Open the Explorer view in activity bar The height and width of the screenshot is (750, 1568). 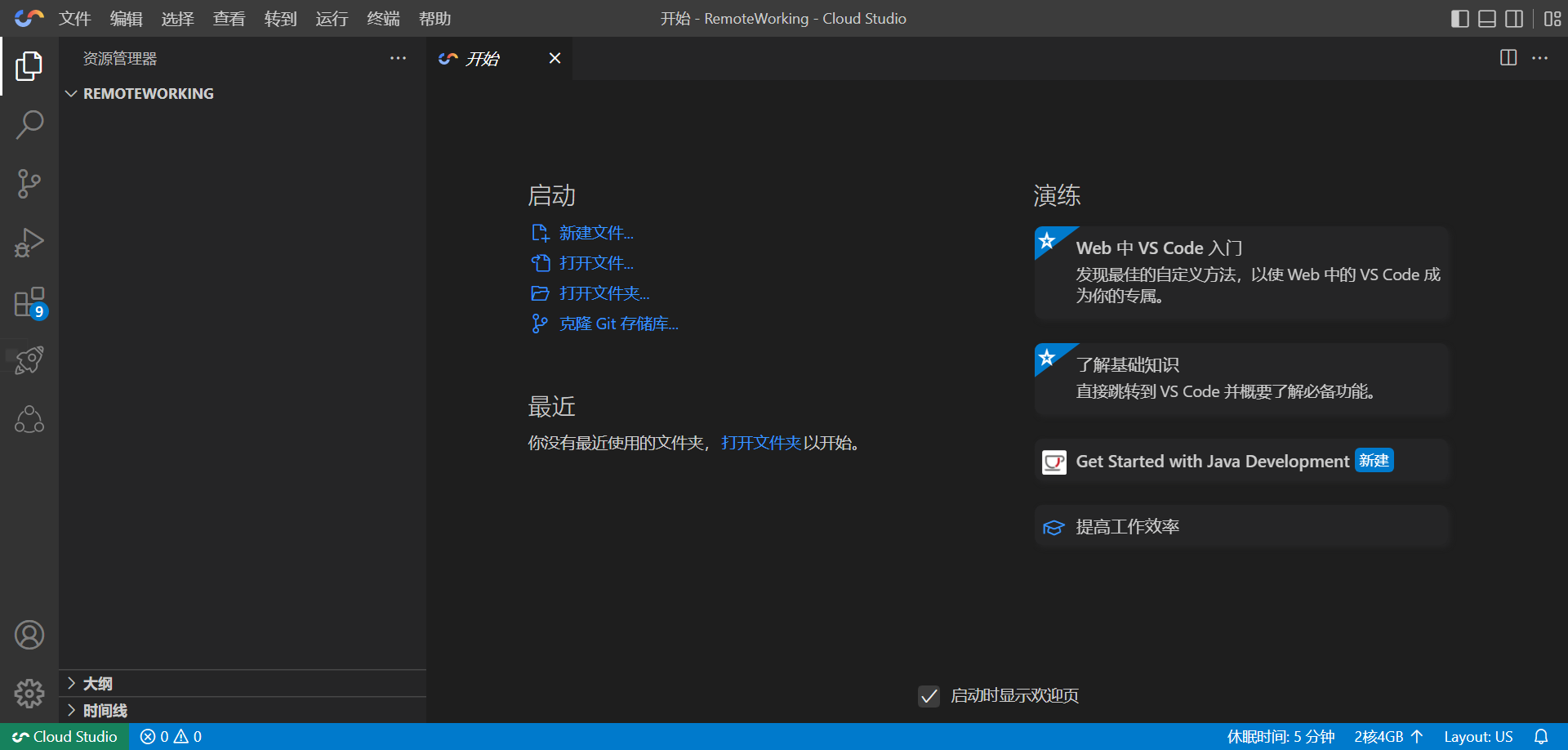click(29, 66)
